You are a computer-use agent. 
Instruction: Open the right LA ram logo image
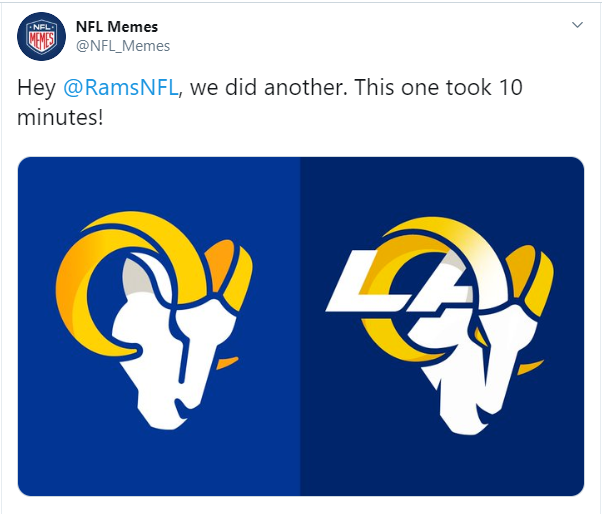pos(442,326)
